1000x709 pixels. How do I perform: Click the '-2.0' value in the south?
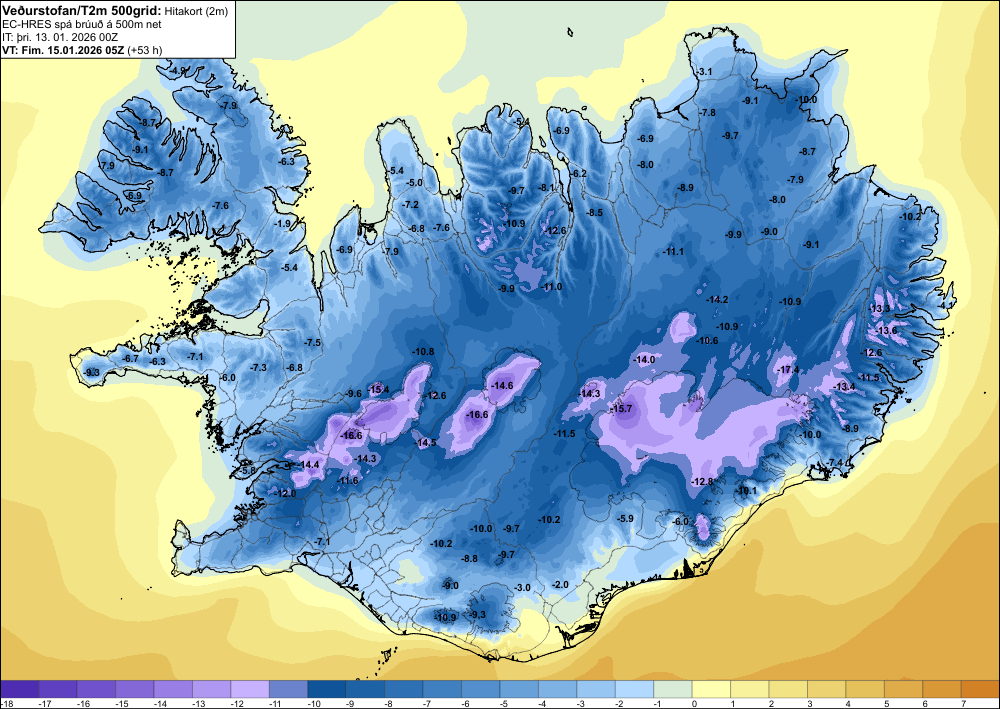click(x=560, y=585)
